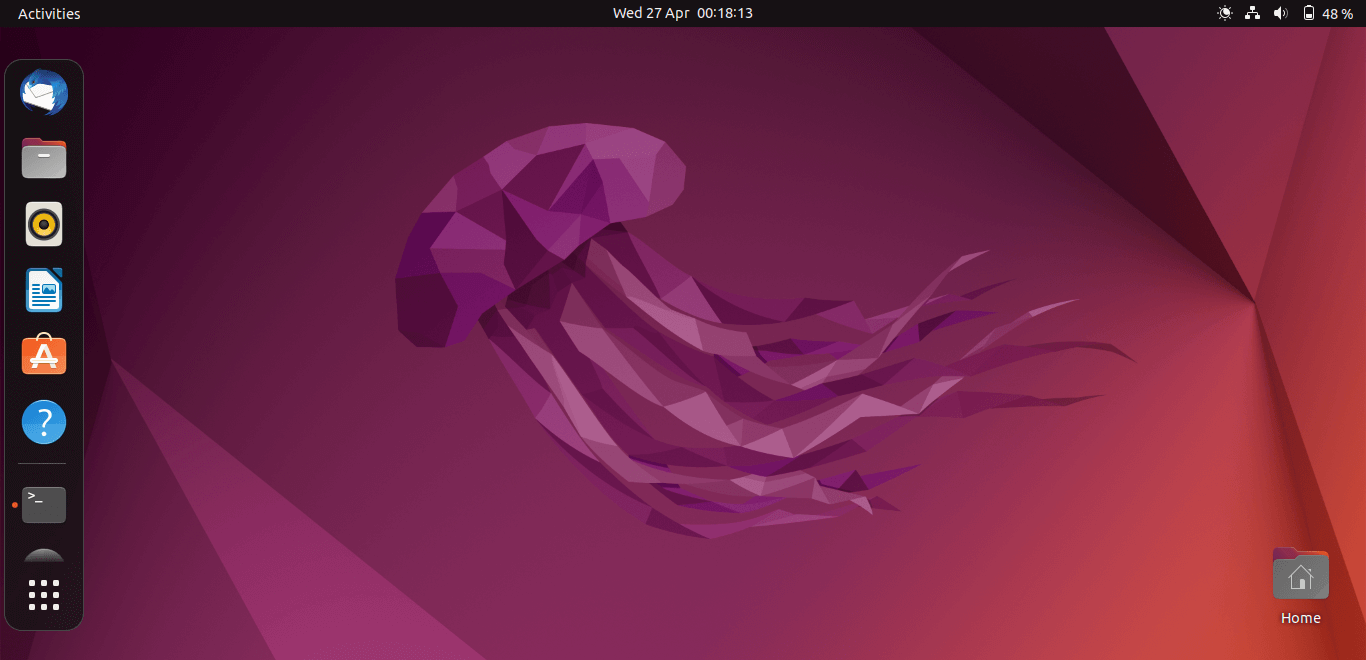Open the Activities overview

49,14
